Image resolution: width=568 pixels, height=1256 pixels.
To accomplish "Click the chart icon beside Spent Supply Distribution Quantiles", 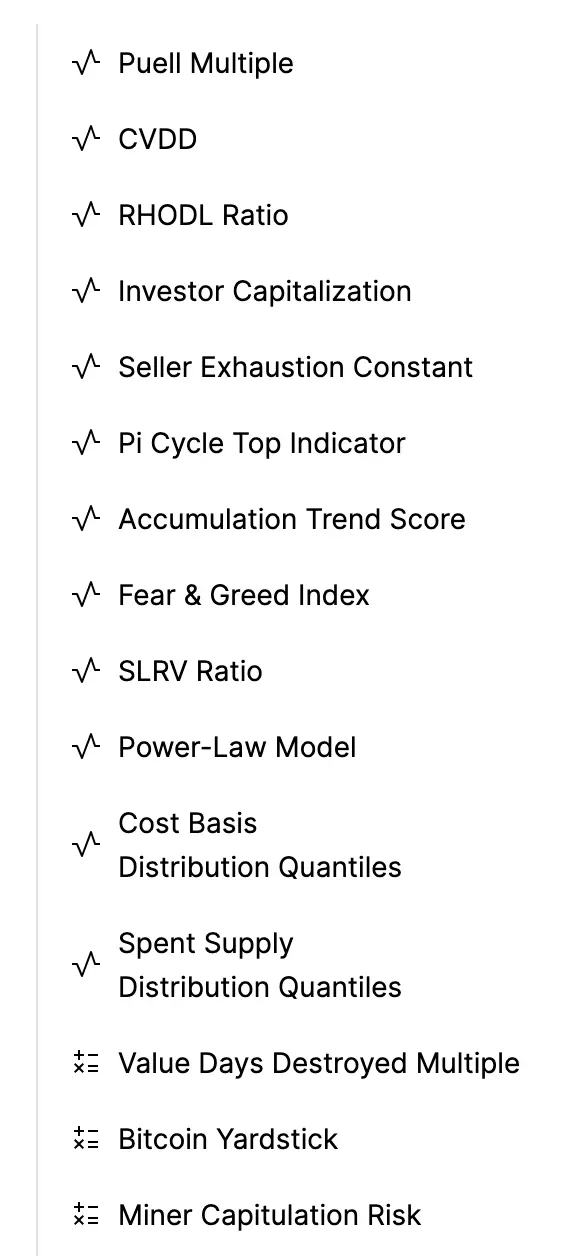I will point(87,965).
